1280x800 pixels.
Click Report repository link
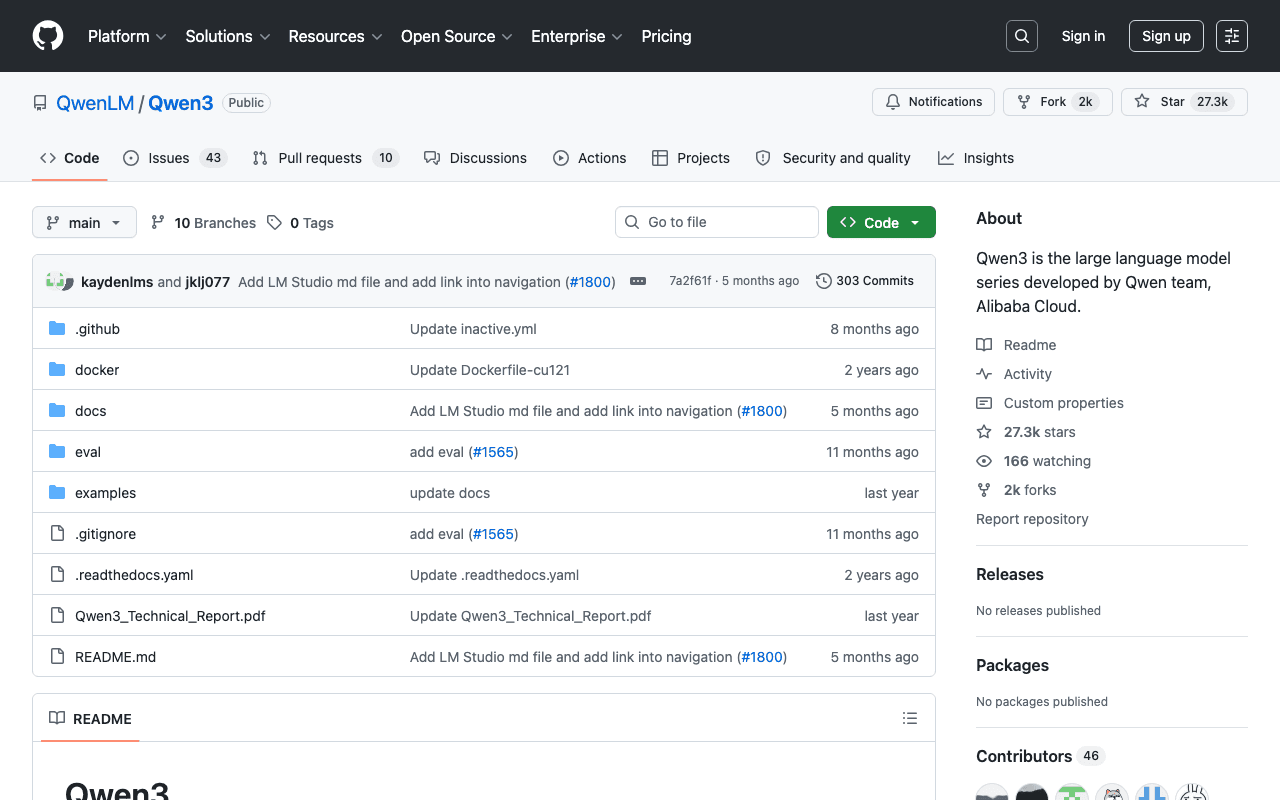tap(1032, 519)
